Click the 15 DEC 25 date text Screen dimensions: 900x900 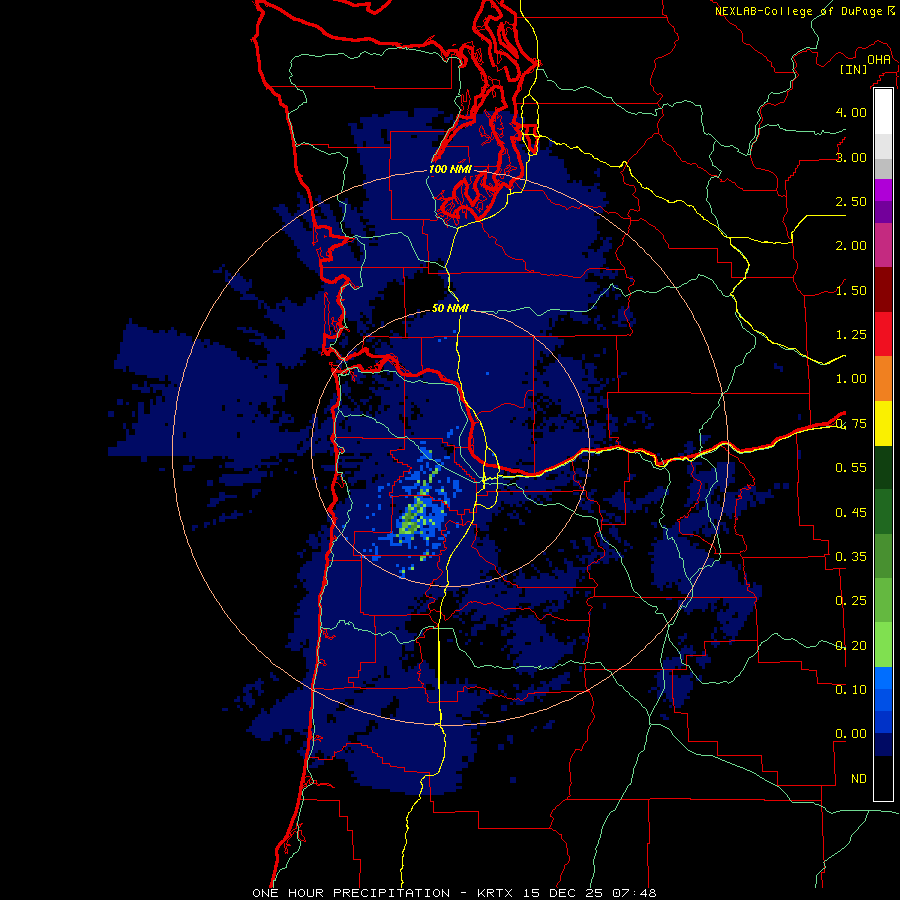(x=563, y=893)
